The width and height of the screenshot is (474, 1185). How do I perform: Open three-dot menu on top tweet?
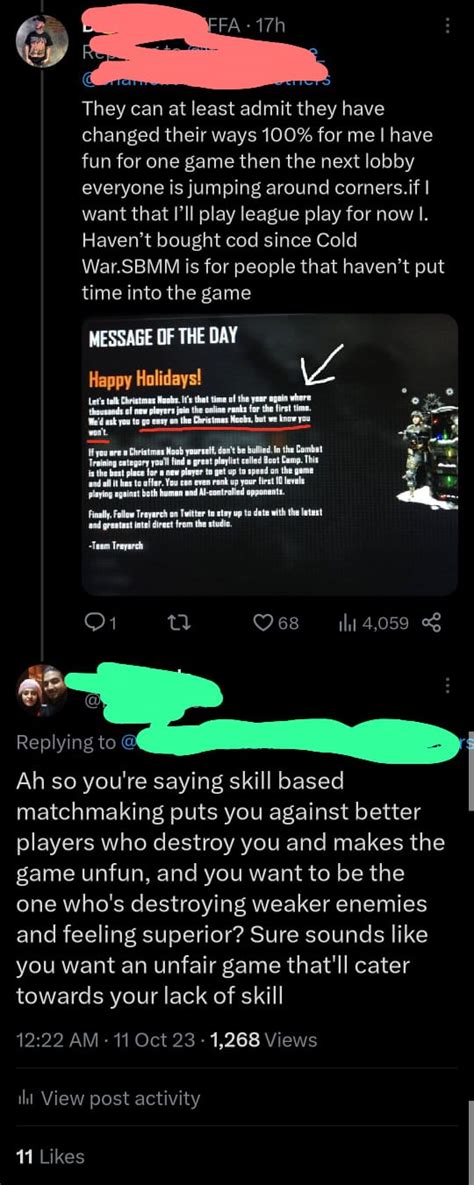pos(448,26)
